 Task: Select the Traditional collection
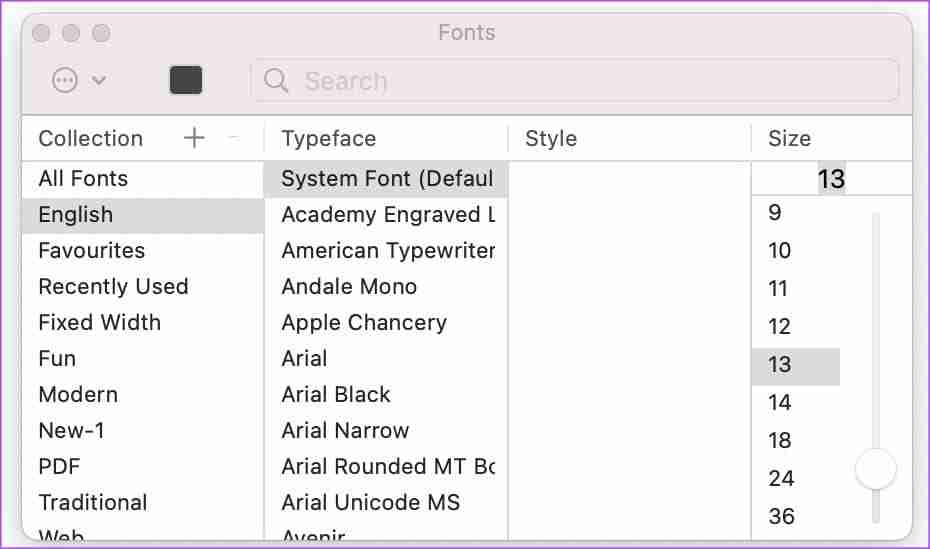(x=143, y=503)
